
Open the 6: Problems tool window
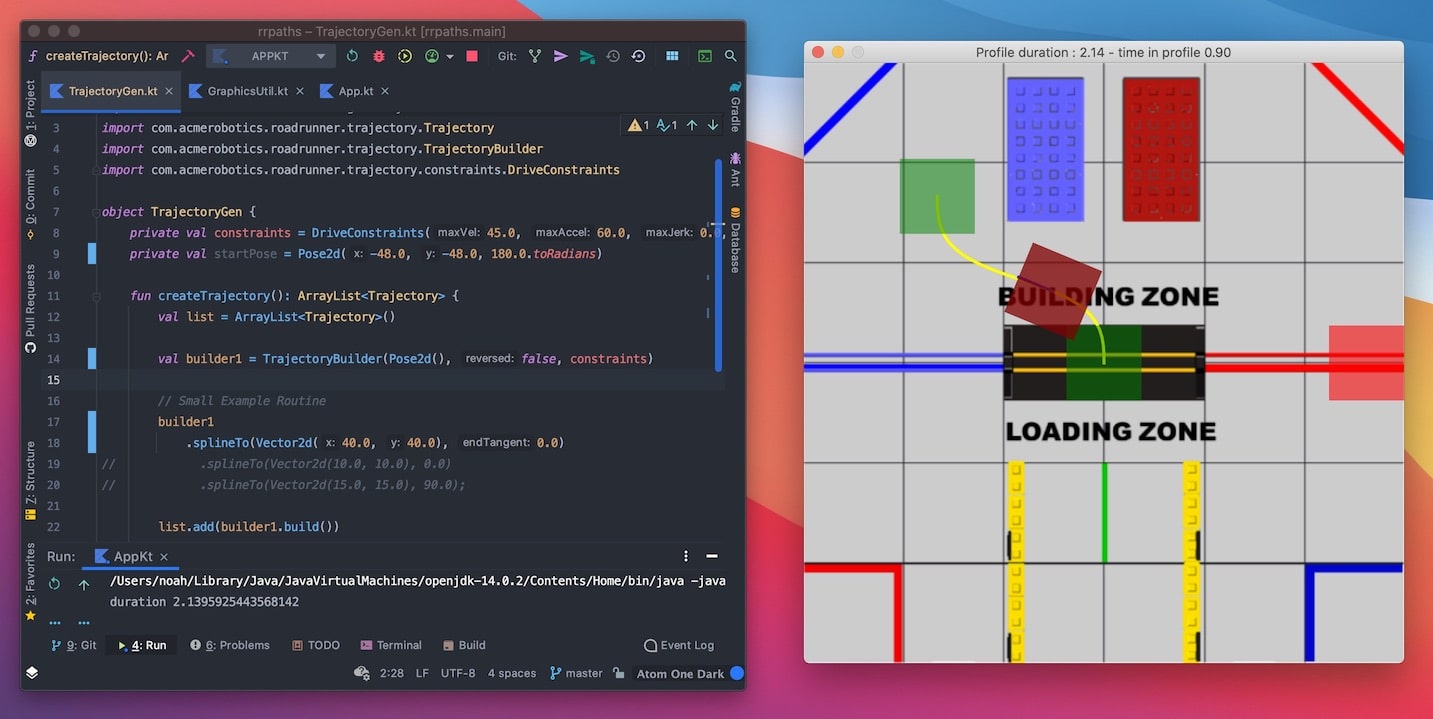tap(230, 645)
